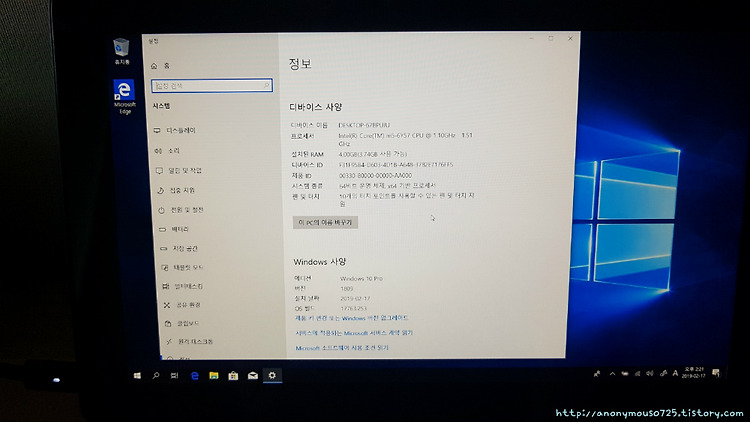This screenshot has height=422, width=750.
Task: Go to Settings 홈 (Home)
Action: (161, 66)
